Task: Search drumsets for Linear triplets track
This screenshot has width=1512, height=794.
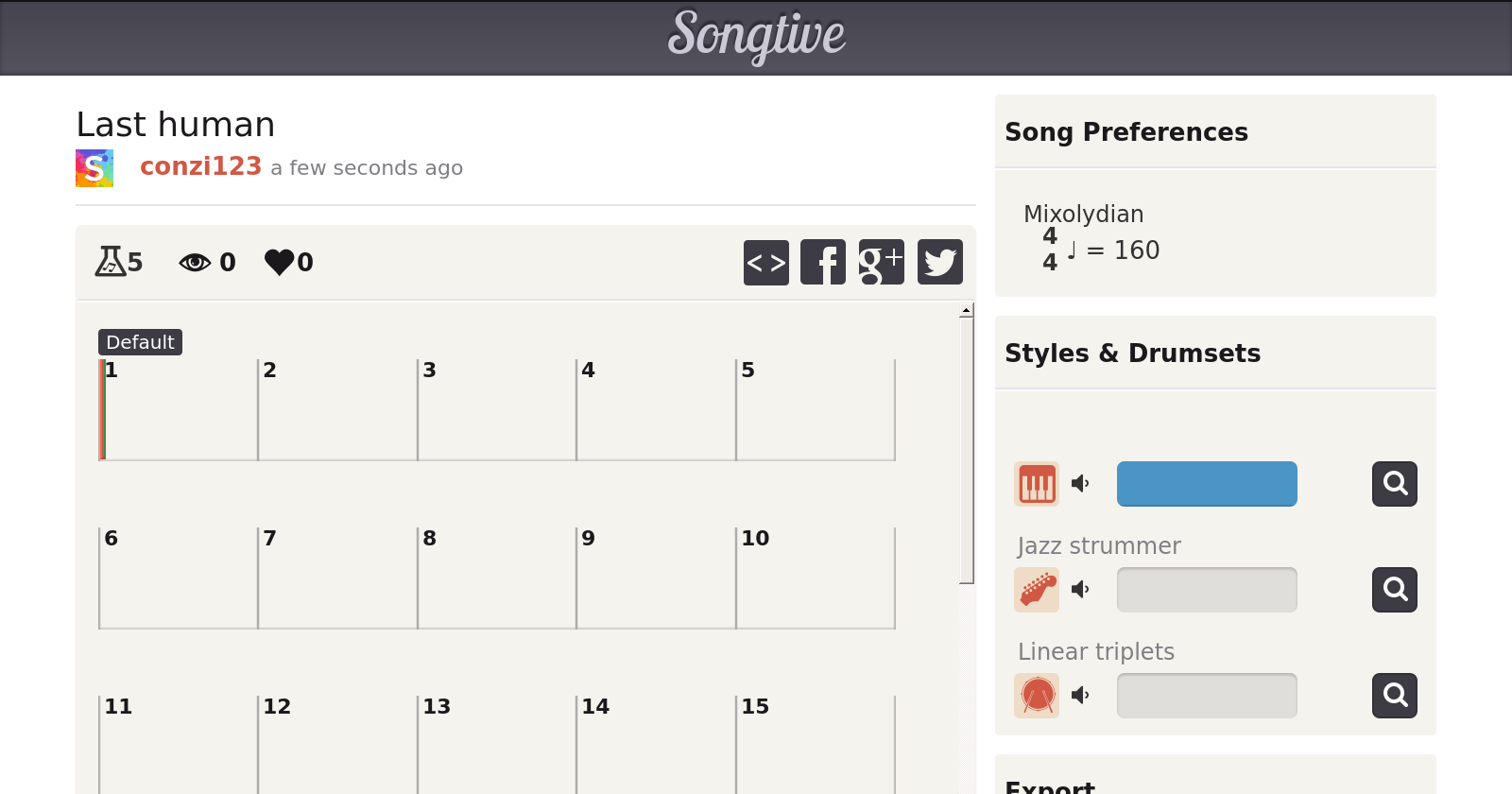Action: coord(1395,696)
